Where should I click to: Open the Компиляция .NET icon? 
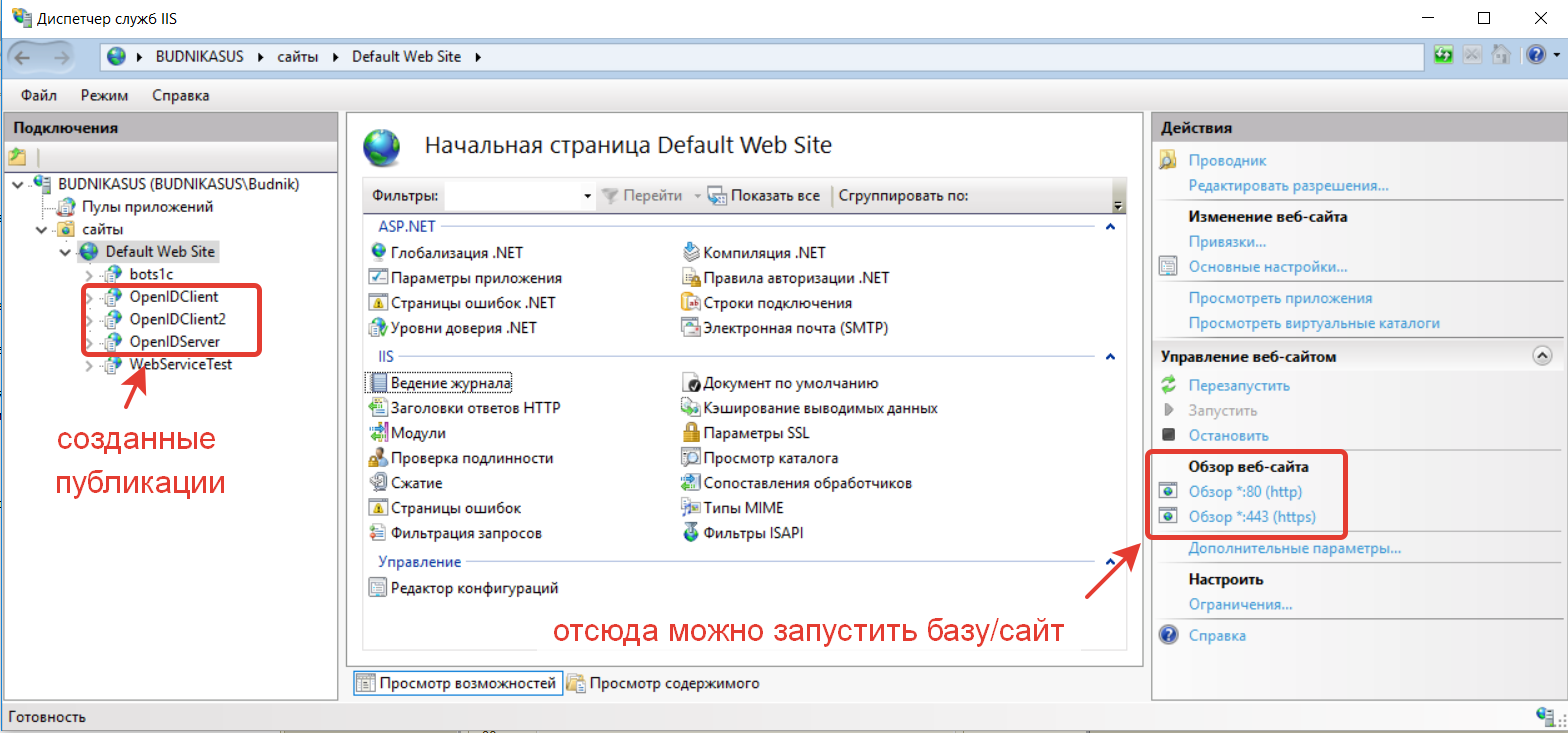coord(690,252)
